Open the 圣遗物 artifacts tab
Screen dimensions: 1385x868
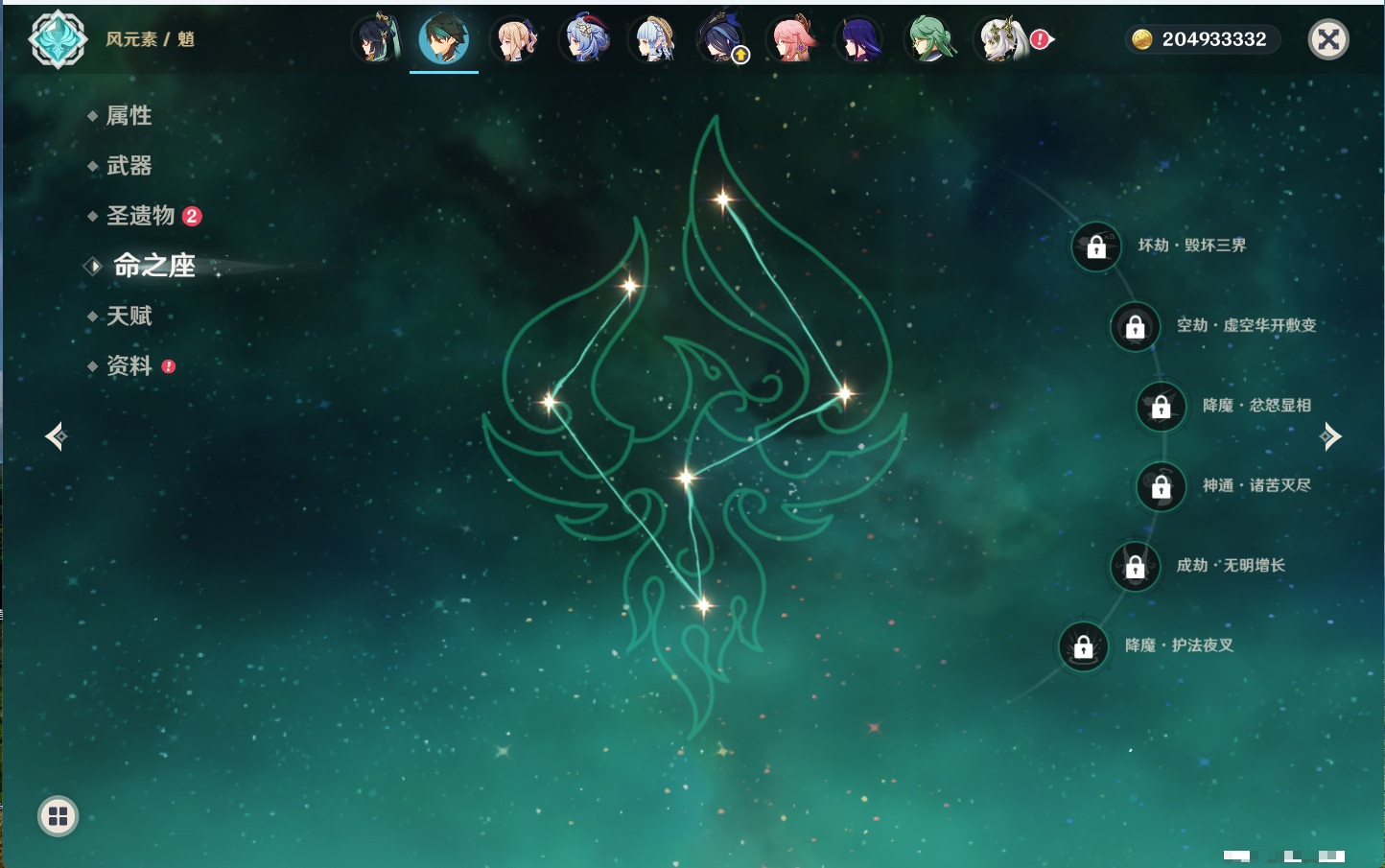(140, 216)
